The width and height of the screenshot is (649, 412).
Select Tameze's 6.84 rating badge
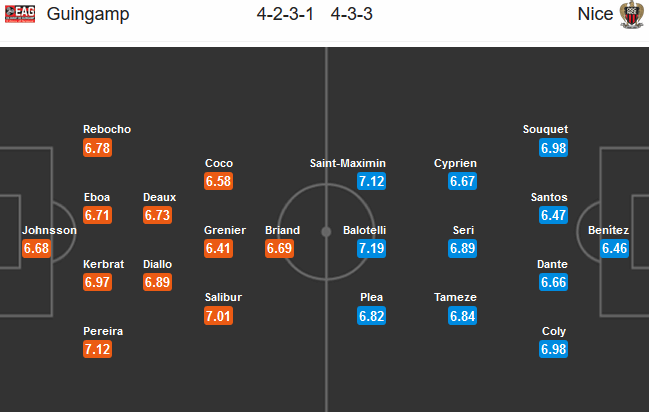click(x=463, y=315)
